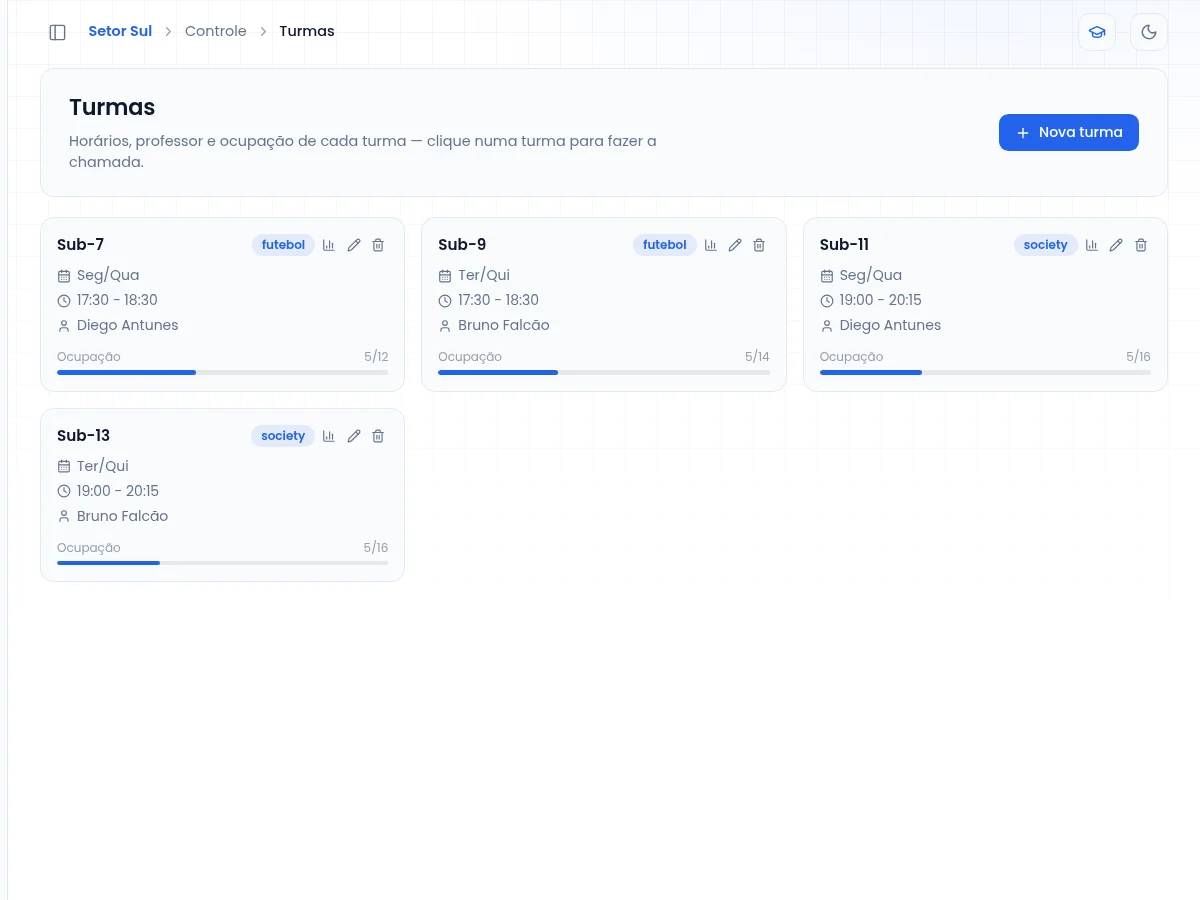
Task: Click the person icon in Sub-11 card
Action: 827,326
